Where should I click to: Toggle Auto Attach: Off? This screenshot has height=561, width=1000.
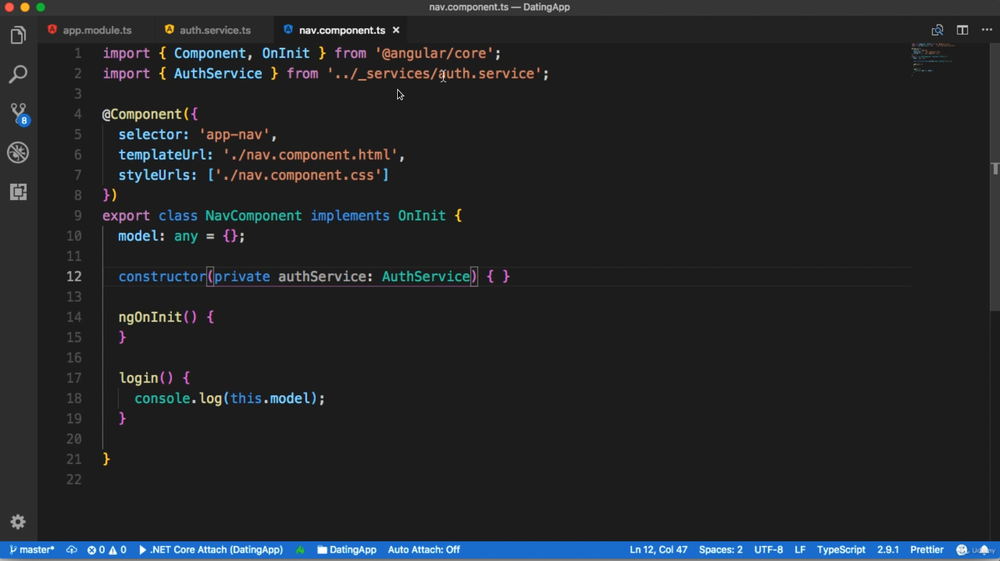point(423,550)
